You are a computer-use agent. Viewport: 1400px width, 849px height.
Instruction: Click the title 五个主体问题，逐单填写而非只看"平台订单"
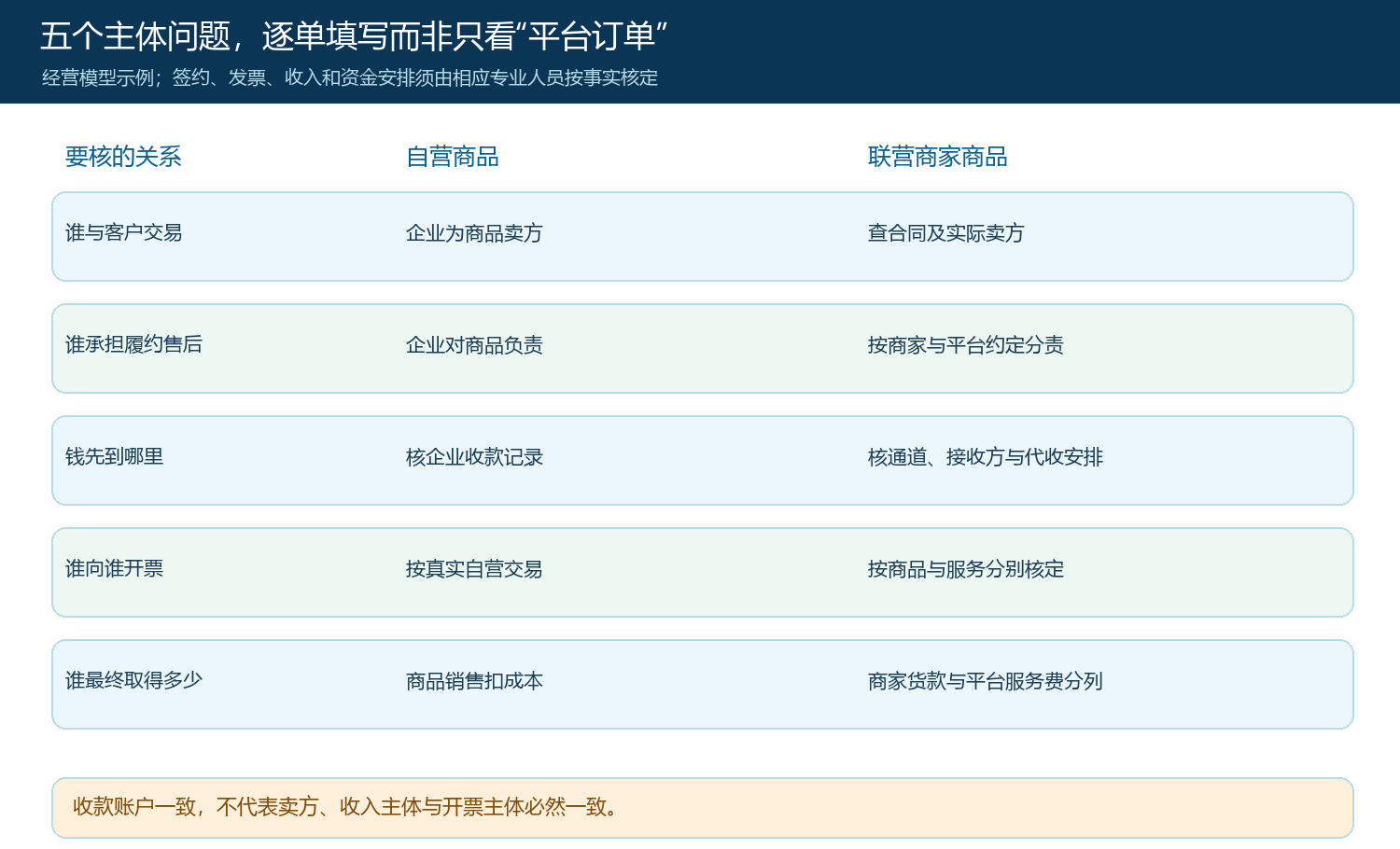[354, 36]
